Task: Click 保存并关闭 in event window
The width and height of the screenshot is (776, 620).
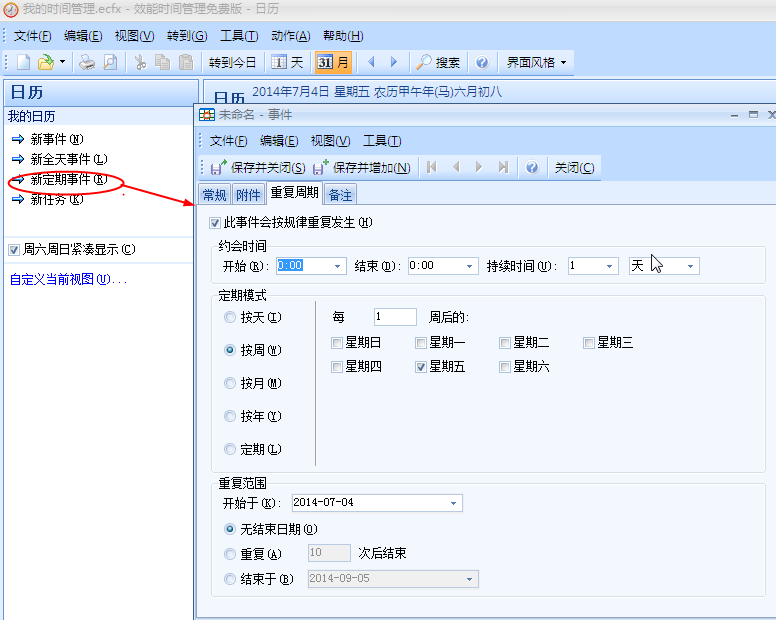Action: (x=258, y=168)
